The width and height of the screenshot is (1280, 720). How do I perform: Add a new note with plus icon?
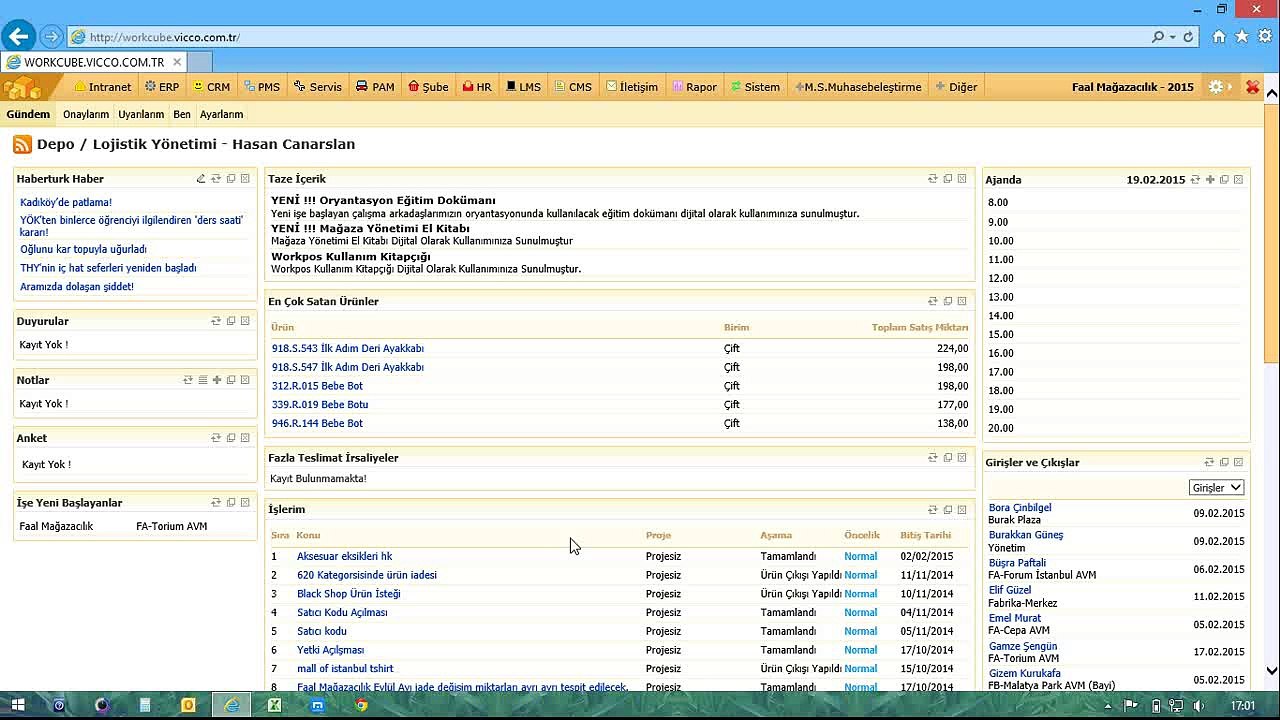[x=217, y=380]
